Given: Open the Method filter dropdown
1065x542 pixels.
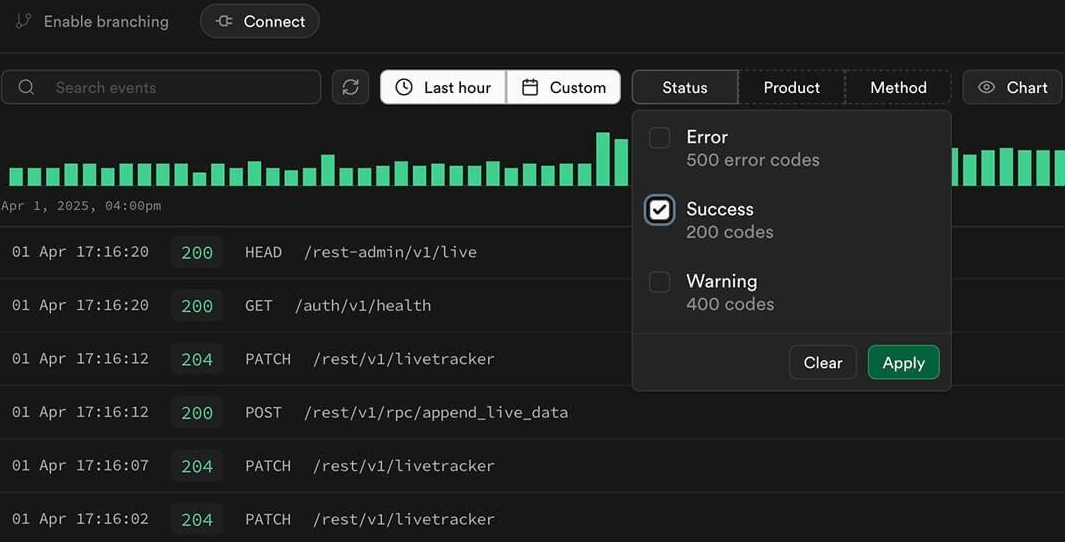Looking at the screenshot, I should point(898,87).
